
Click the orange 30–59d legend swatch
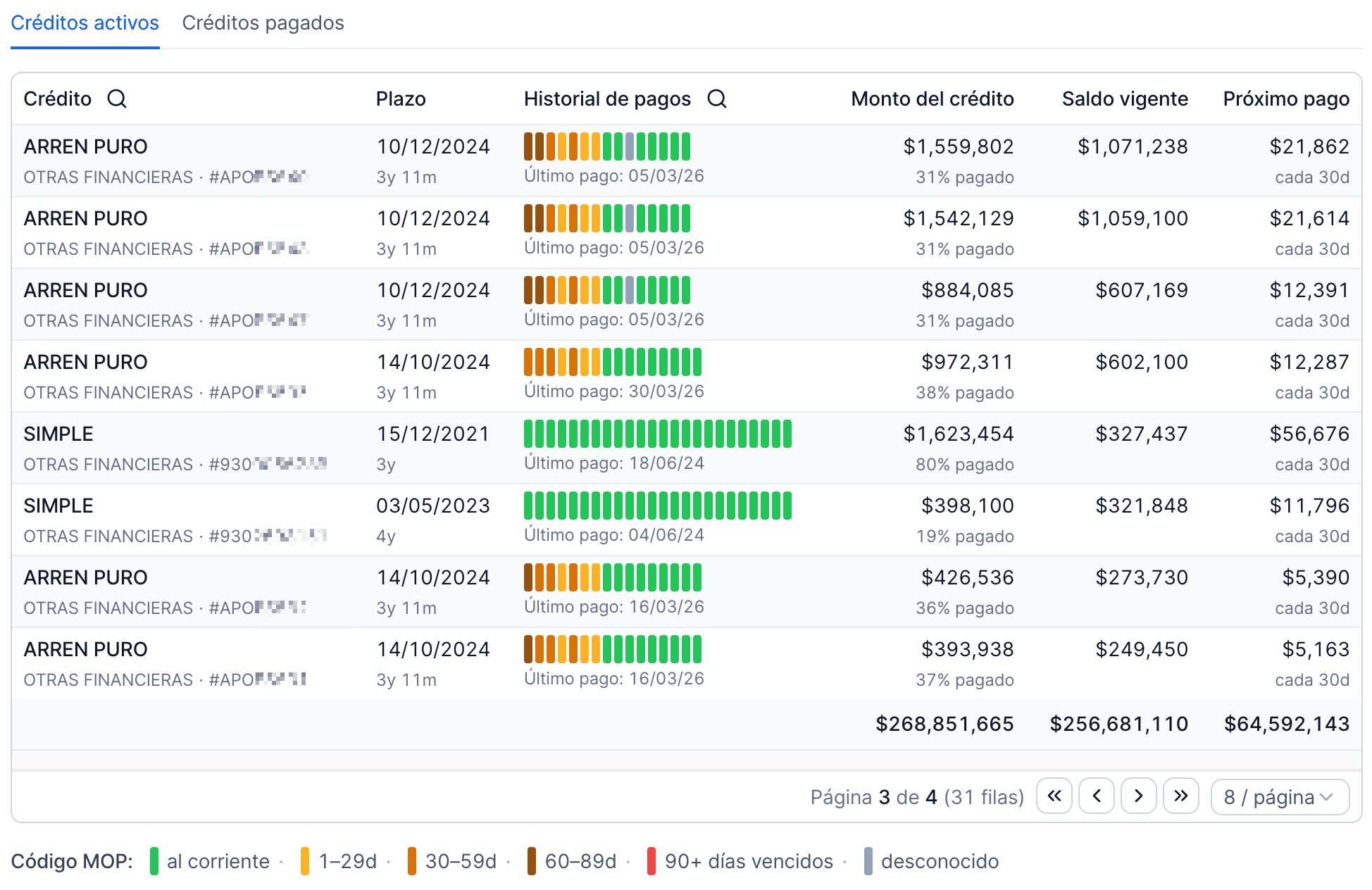412,861
